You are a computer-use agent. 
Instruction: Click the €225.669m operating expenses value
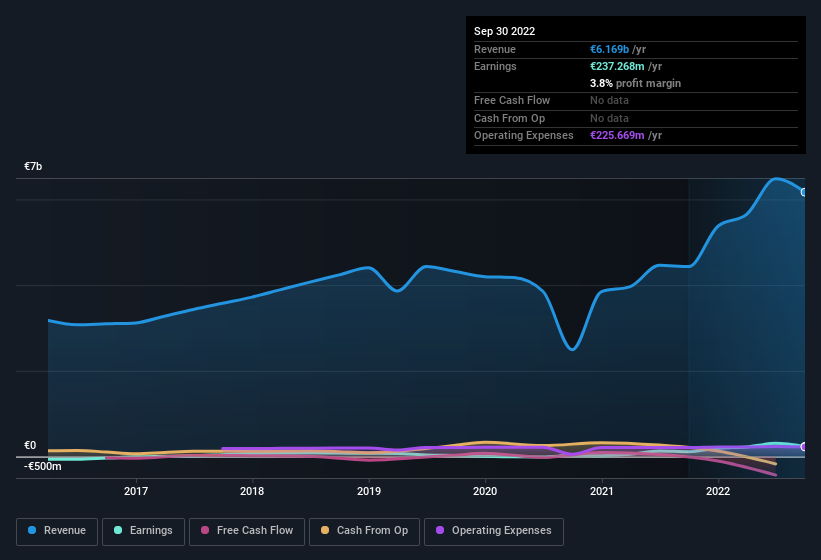pyautogui.click(x=617, y=136)
